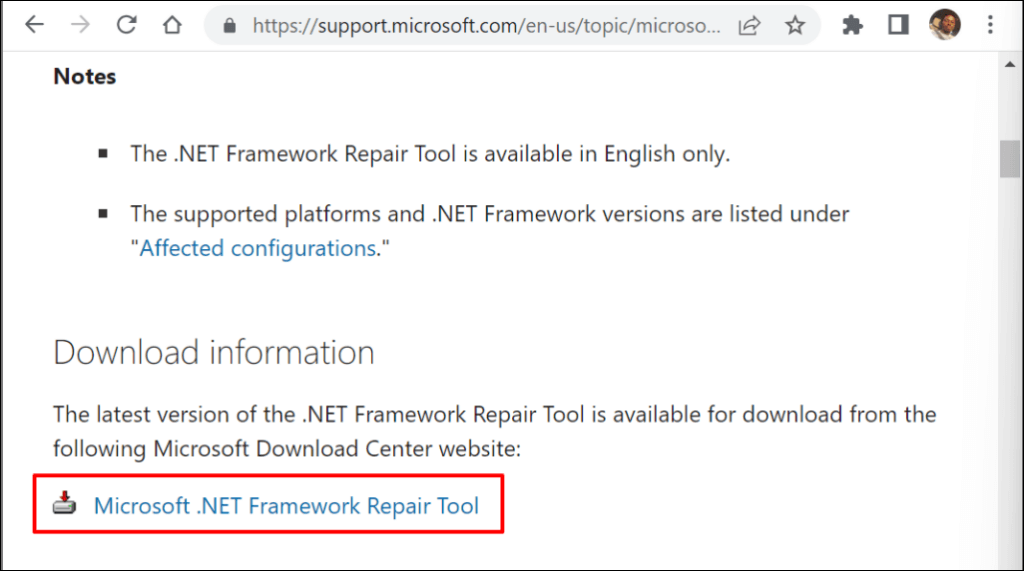
Task: Bookmark this page with the star icon
Action: tap(795, 26)
